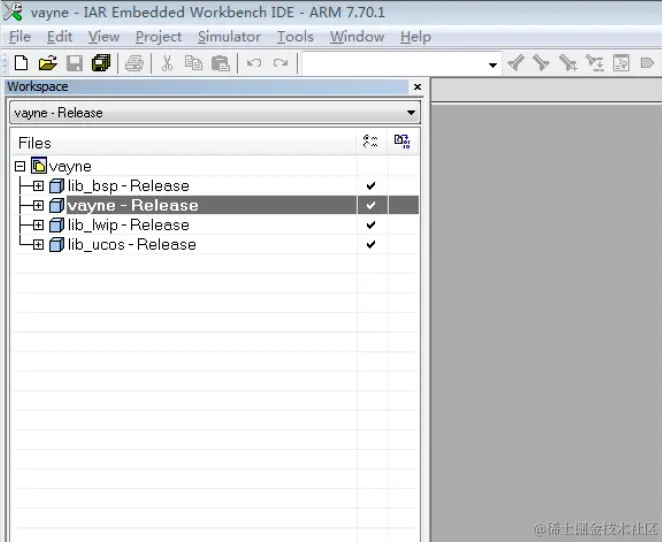
Task: Click the lib_bsp project cube icon
Action: pyautogui.click(x=57, y=186)
